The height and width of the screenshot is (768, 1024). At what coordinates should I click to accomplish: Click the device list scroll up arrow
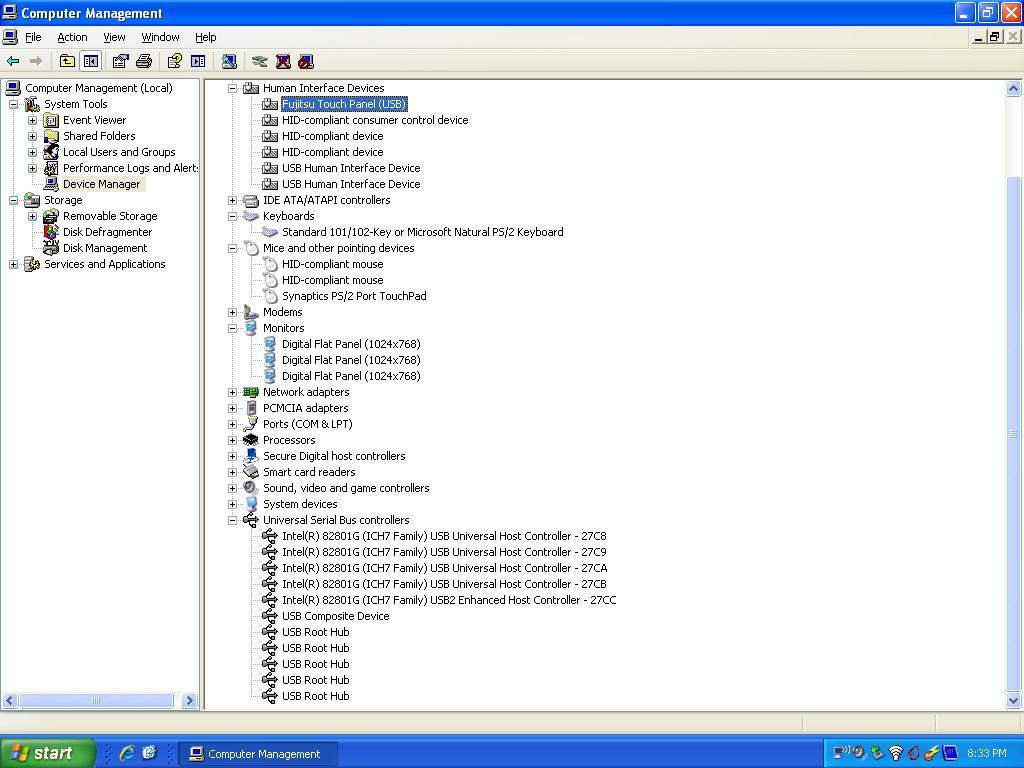click(x=1014, y=89)
